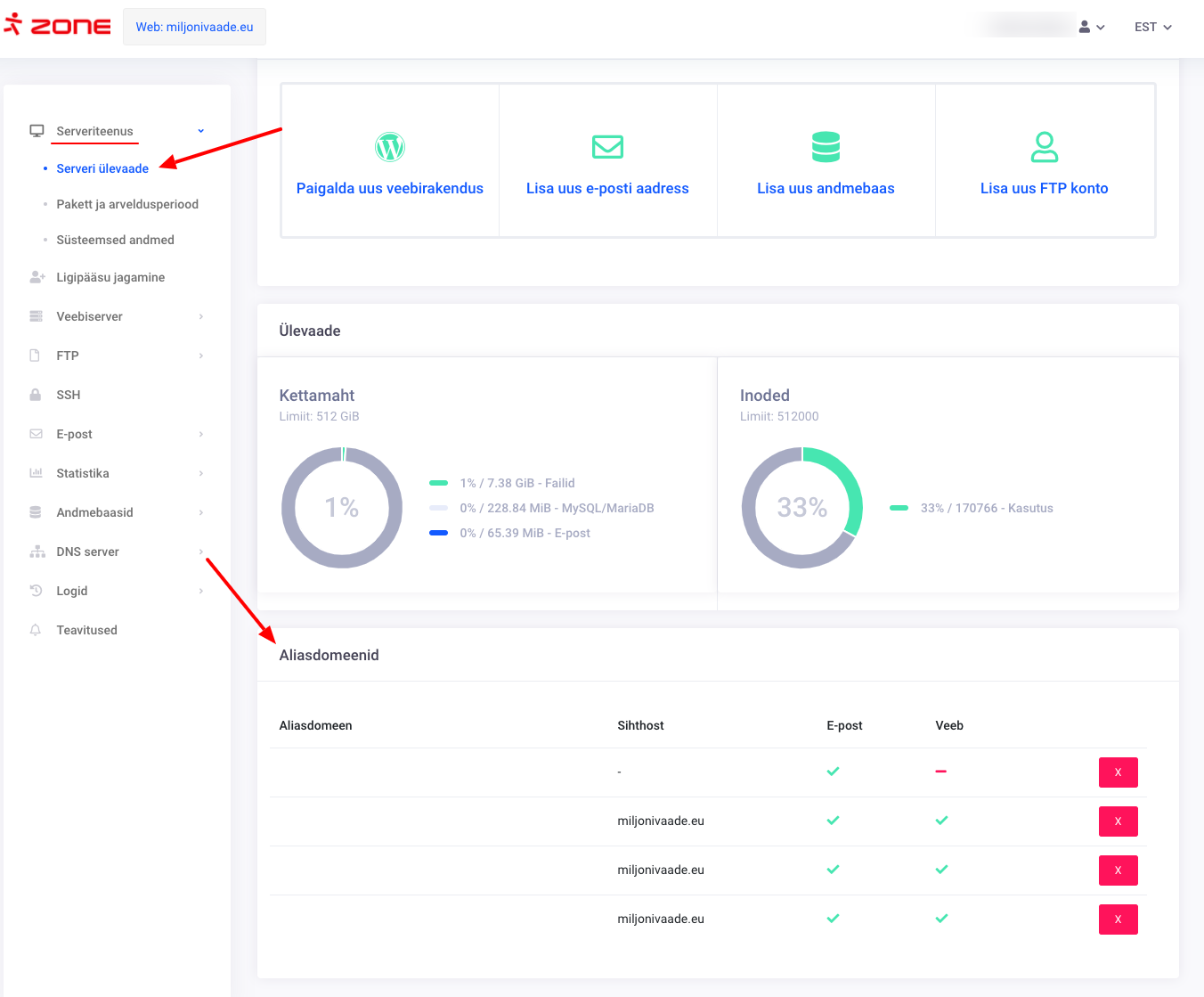This screenshot has width=1204, height=997.
Task: Click the envelope icon for new e-mail address
Action: coord(607,147)
